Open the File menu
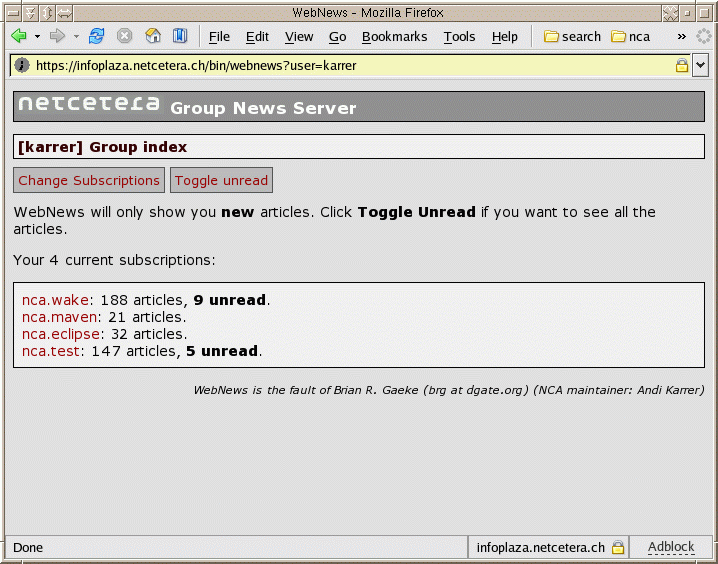The height and width of the screenshot is (564, 718). (x=219, y=37)
